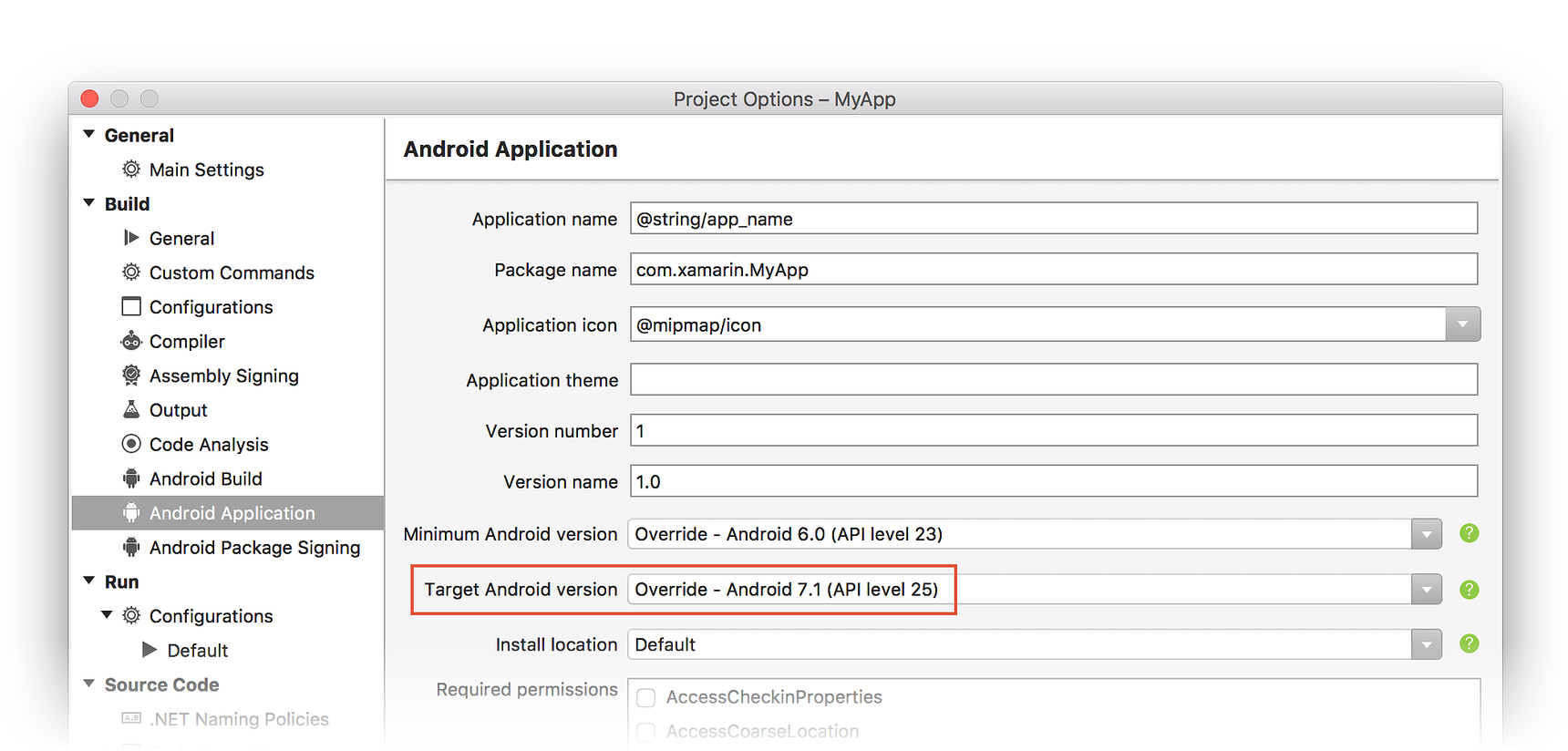Click the Custom Commands gear icon
The image size is (1568, 751).
(x=131, y=273)
